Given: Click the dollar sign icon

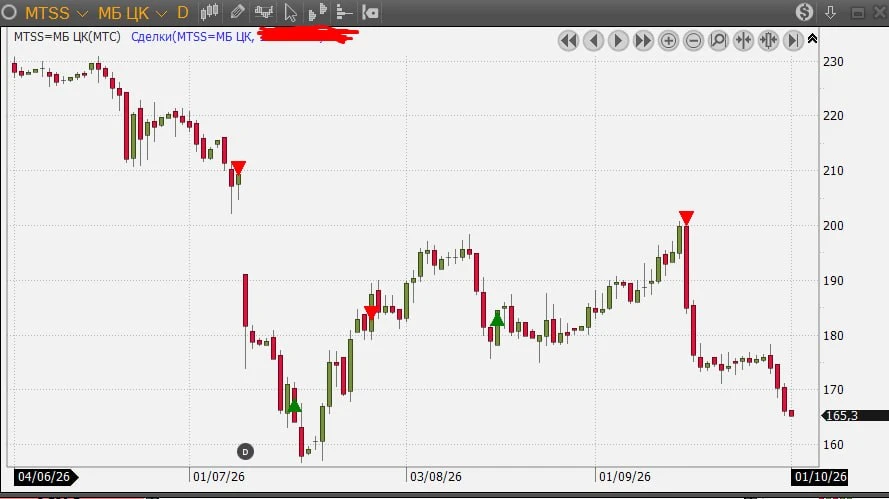Looking at the screenshot, I should [804, 12].
